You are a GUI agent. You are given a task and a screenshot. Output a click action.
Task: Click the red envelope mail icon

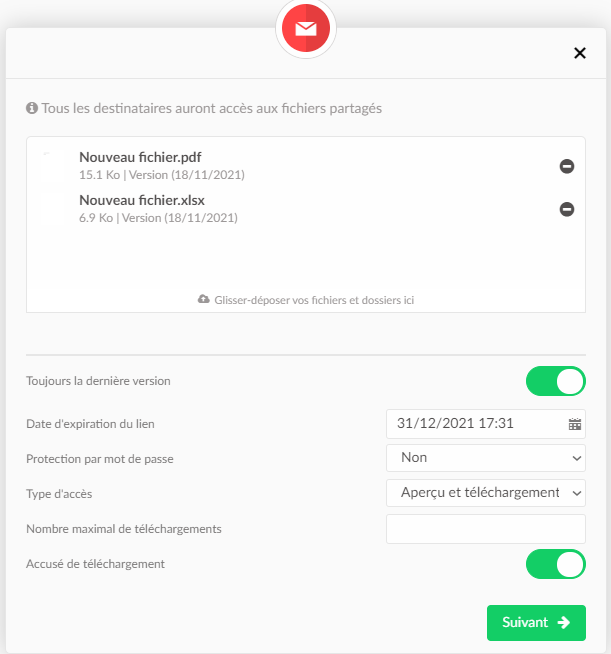pyautogui.click(x=306, y=28)
